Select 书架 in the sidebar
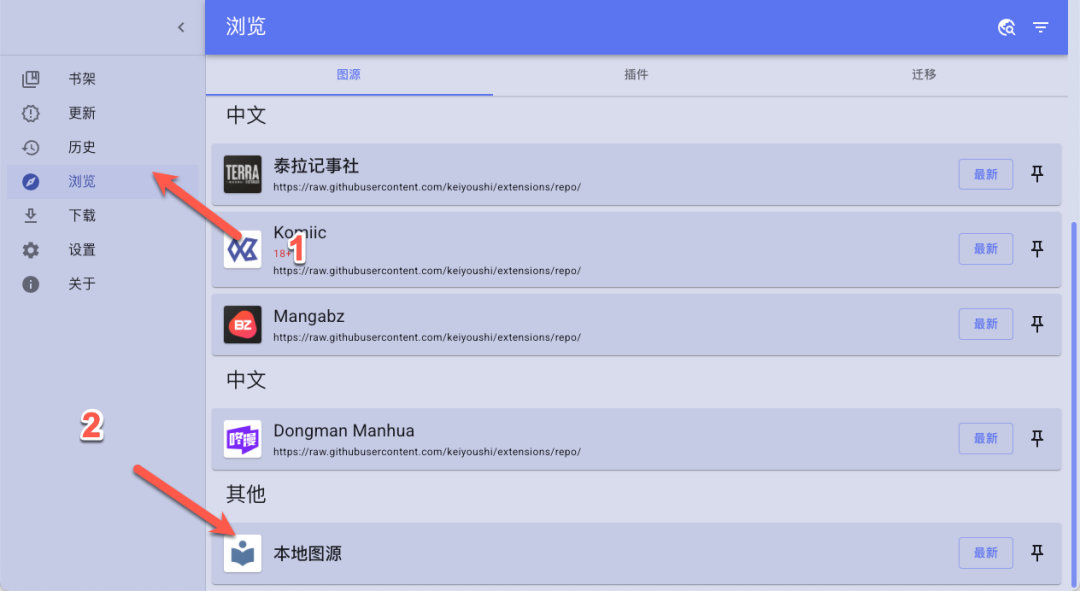The height and width of the screenshot is (591, 1080). [x=79, y=77]
